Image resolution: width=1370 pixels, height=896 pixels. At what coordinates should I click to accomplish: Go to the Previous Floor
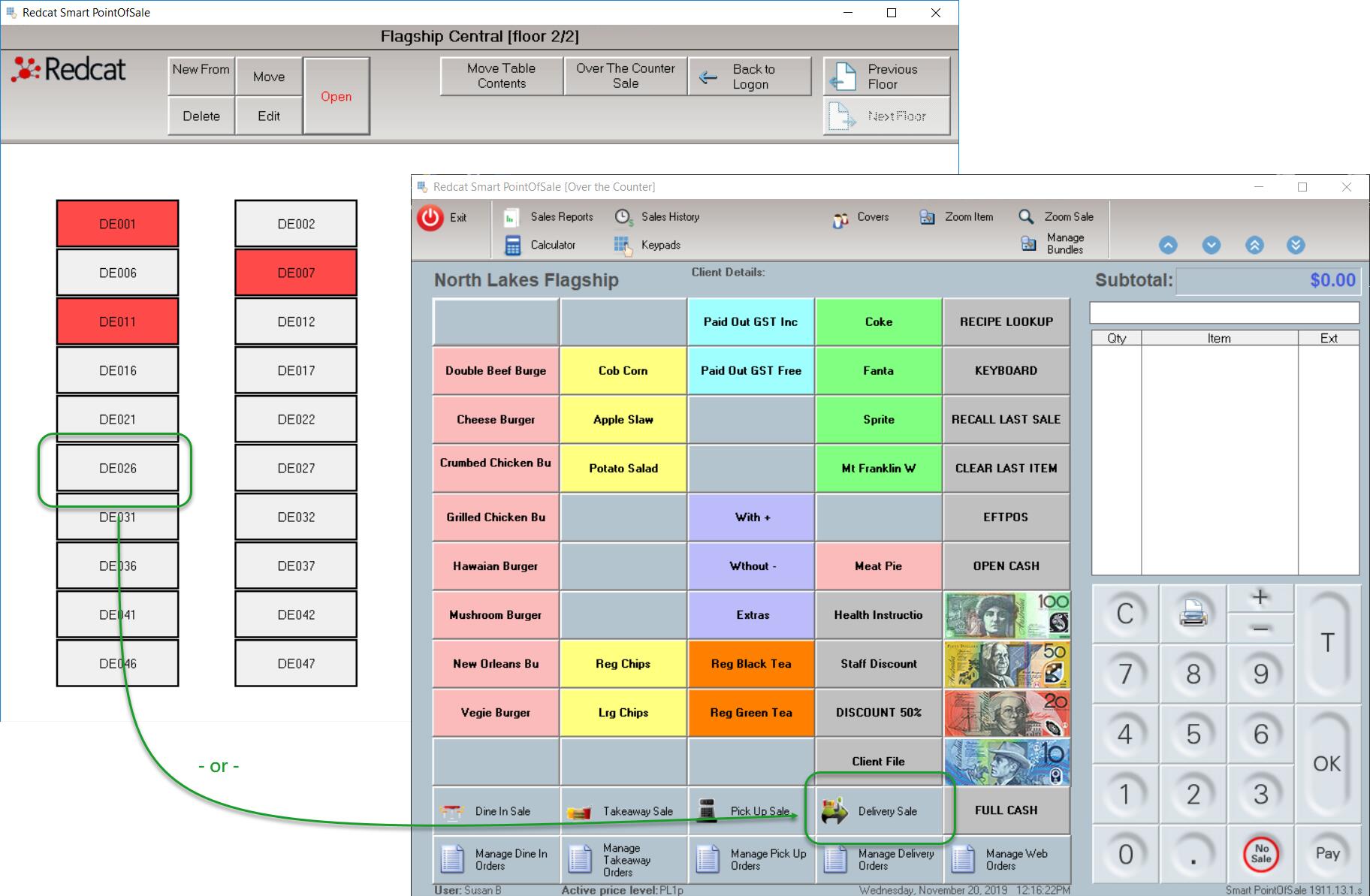pos(886,77)
